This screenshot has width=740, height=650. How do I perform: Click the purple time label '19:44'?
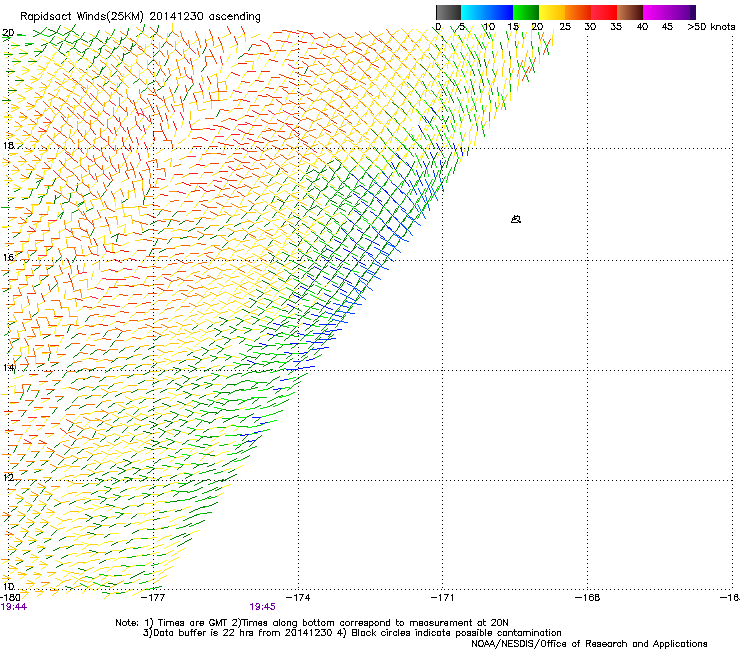(14, 607)
